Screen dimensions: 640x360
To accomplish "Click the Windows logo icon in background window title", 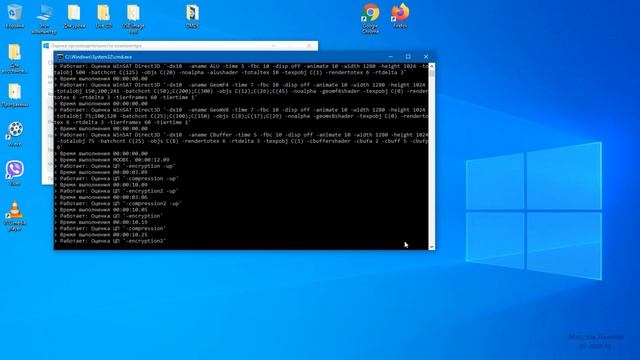I will (x=46, y=46).
